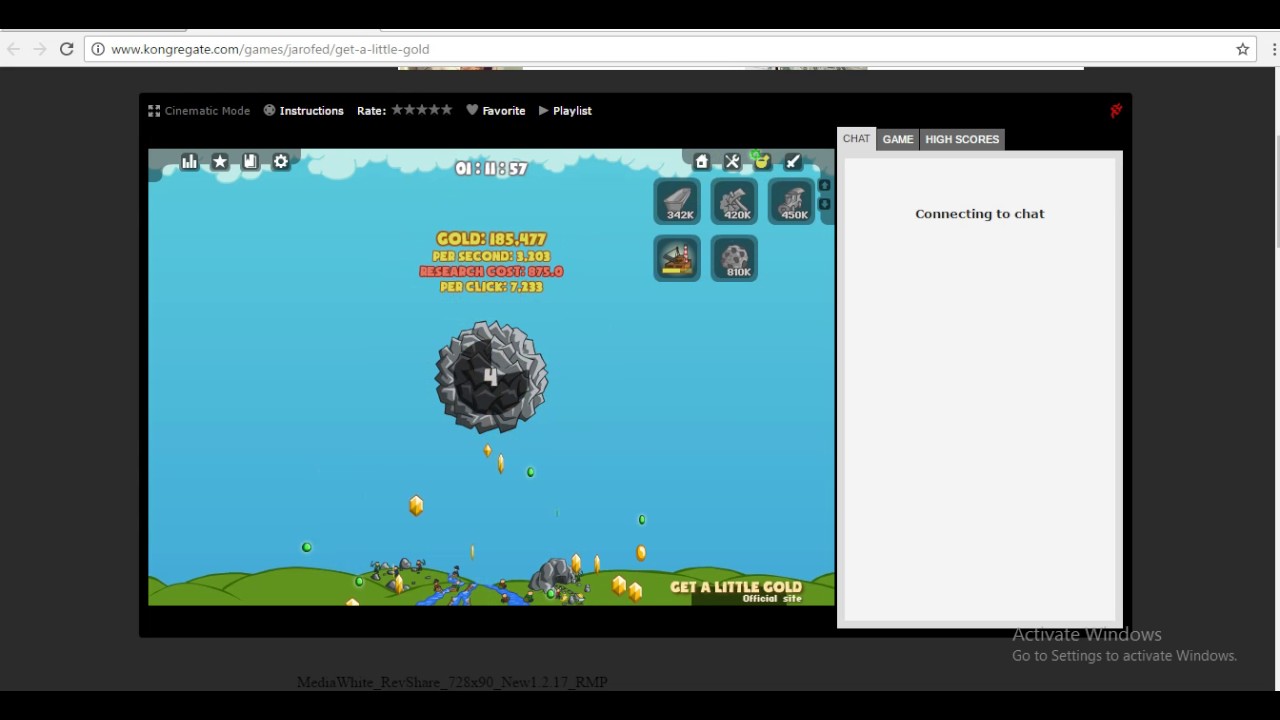Buy the 450K mine cart upgrade
This screenshot has width=1280, height=720.
[x=791, y=202]
